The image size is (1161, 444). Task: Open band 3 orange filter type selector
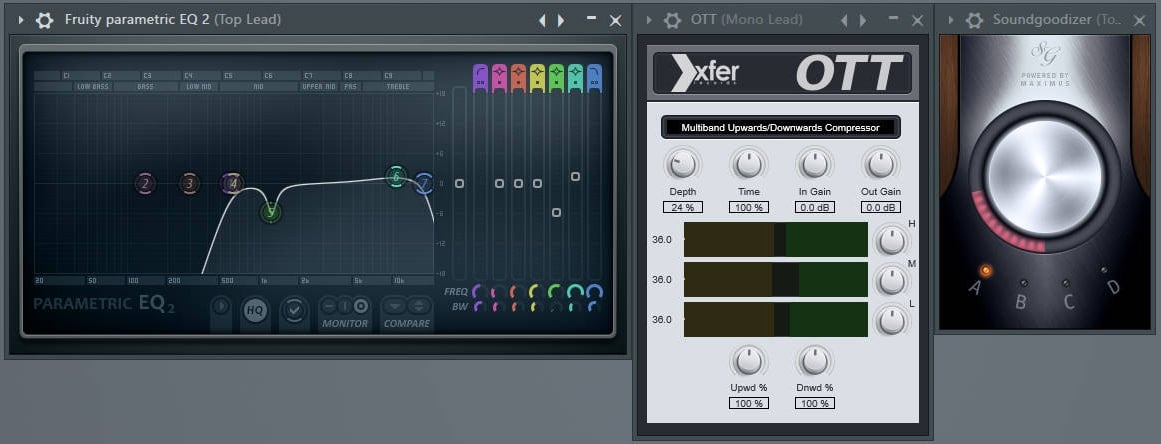point(518,78)
